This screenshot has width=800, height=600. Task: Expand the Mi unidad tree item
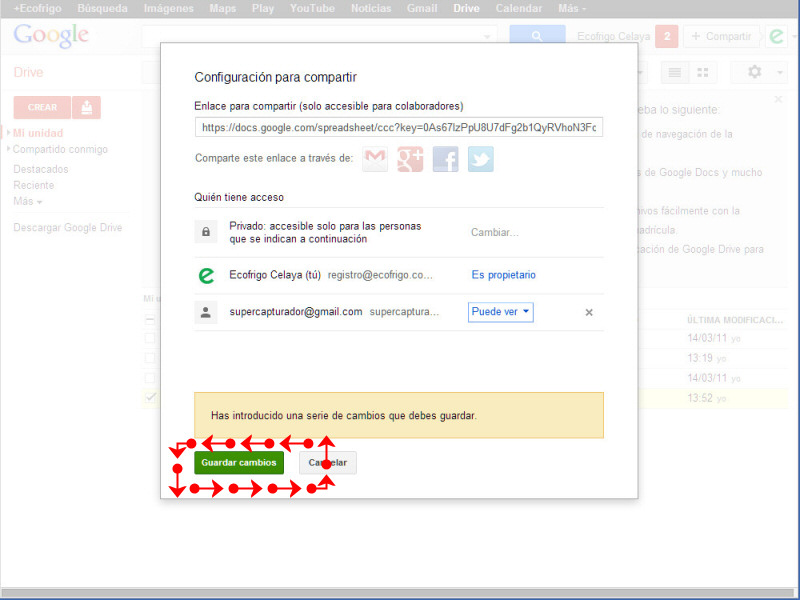[x=9, y=133]
